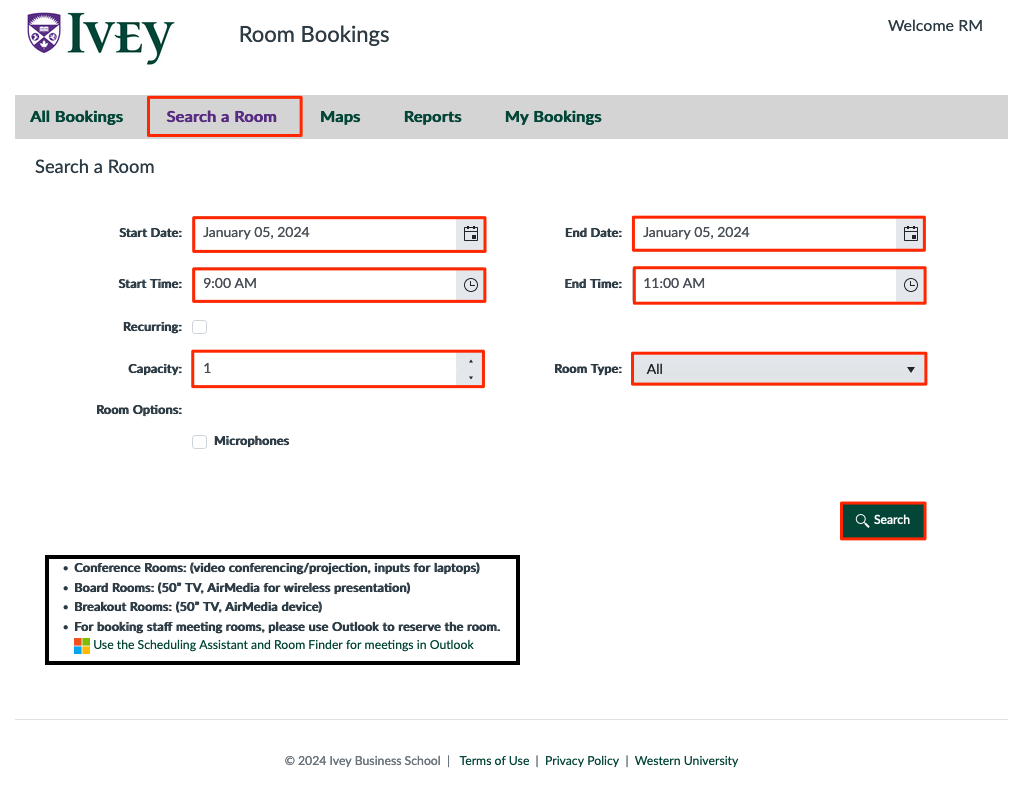Image resolution: width=1023 pixels, height=810 pixels.
Task: Open the Scheduling Assistant and Room Finder link
Action: 283,645
